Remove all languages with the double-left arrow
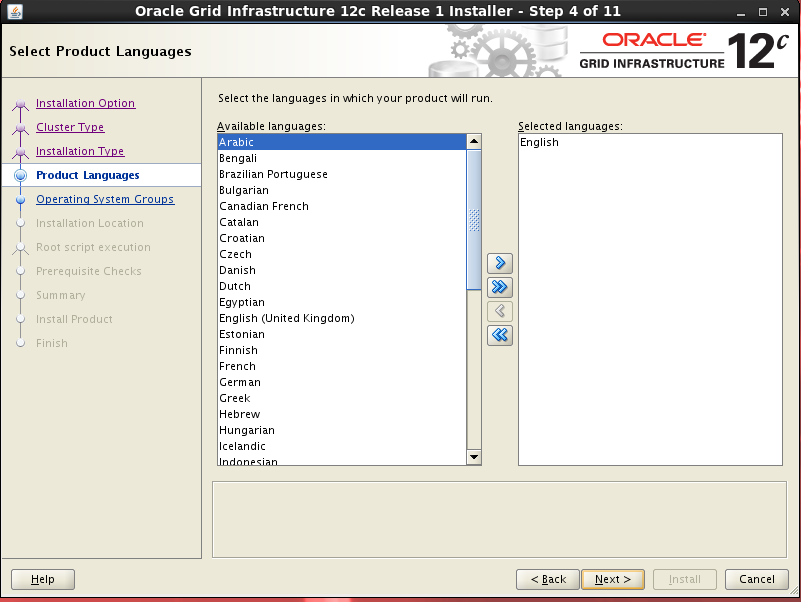The height and width of the screenshot is (602, 801). tap(500, 335)
